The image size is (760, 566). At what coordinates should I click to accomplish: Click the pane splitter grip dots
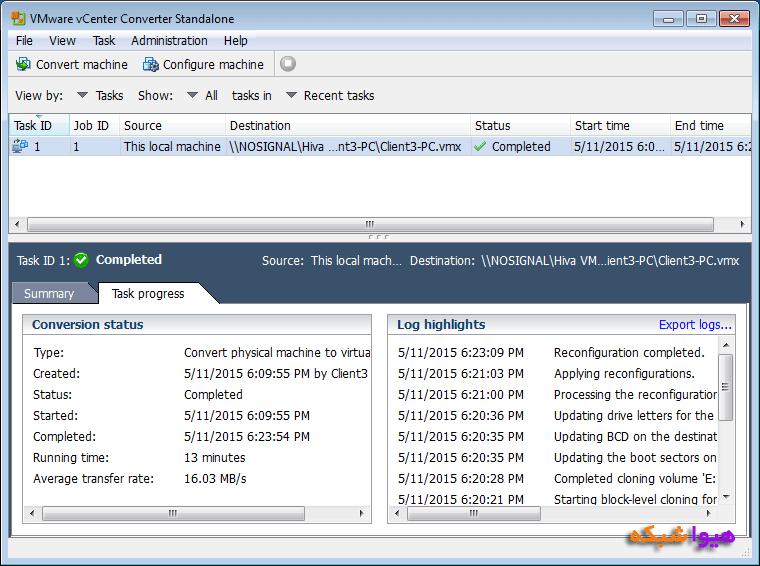pyautogui.click(x=379, y=237)
